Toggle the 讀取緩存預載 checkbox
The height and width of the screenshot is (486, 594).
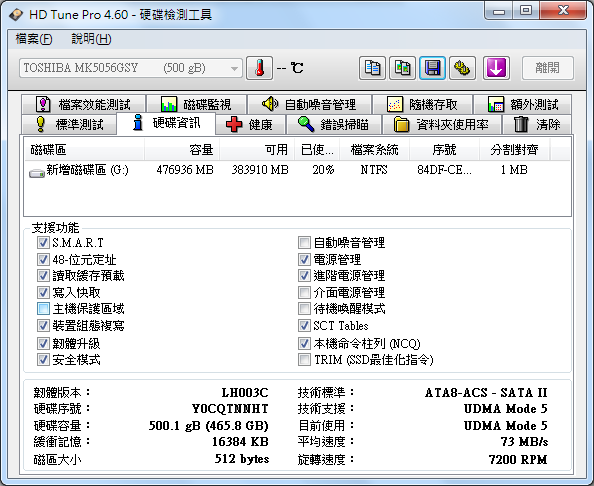coord(43,276)
